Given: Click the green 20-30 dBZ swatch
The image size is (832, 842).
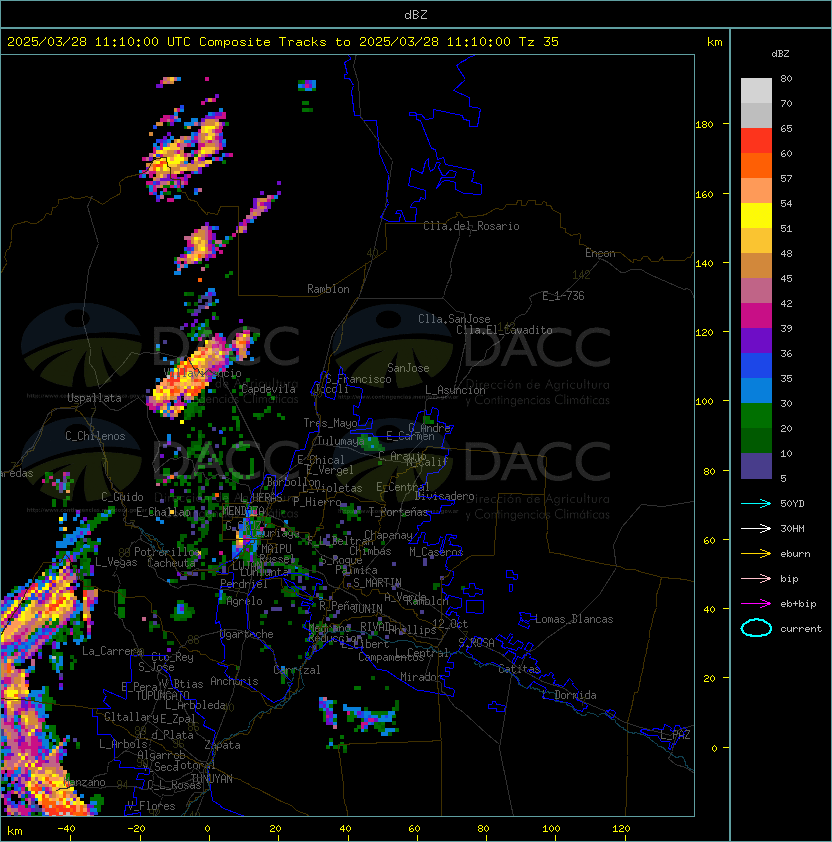Looking at the screenshot, I should click(x=756, y=416).
